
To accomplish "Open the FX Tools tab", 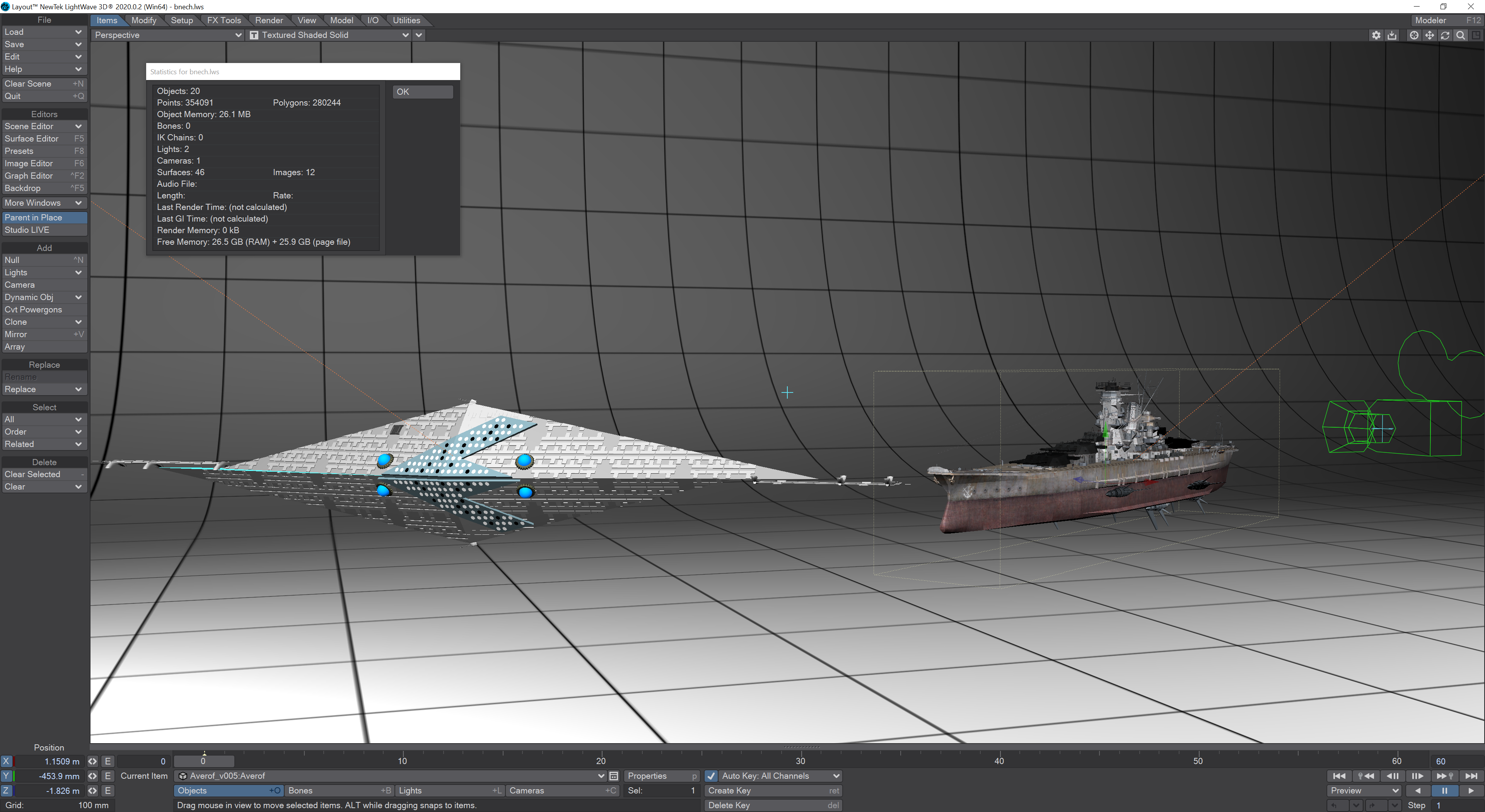I will 224,20.
